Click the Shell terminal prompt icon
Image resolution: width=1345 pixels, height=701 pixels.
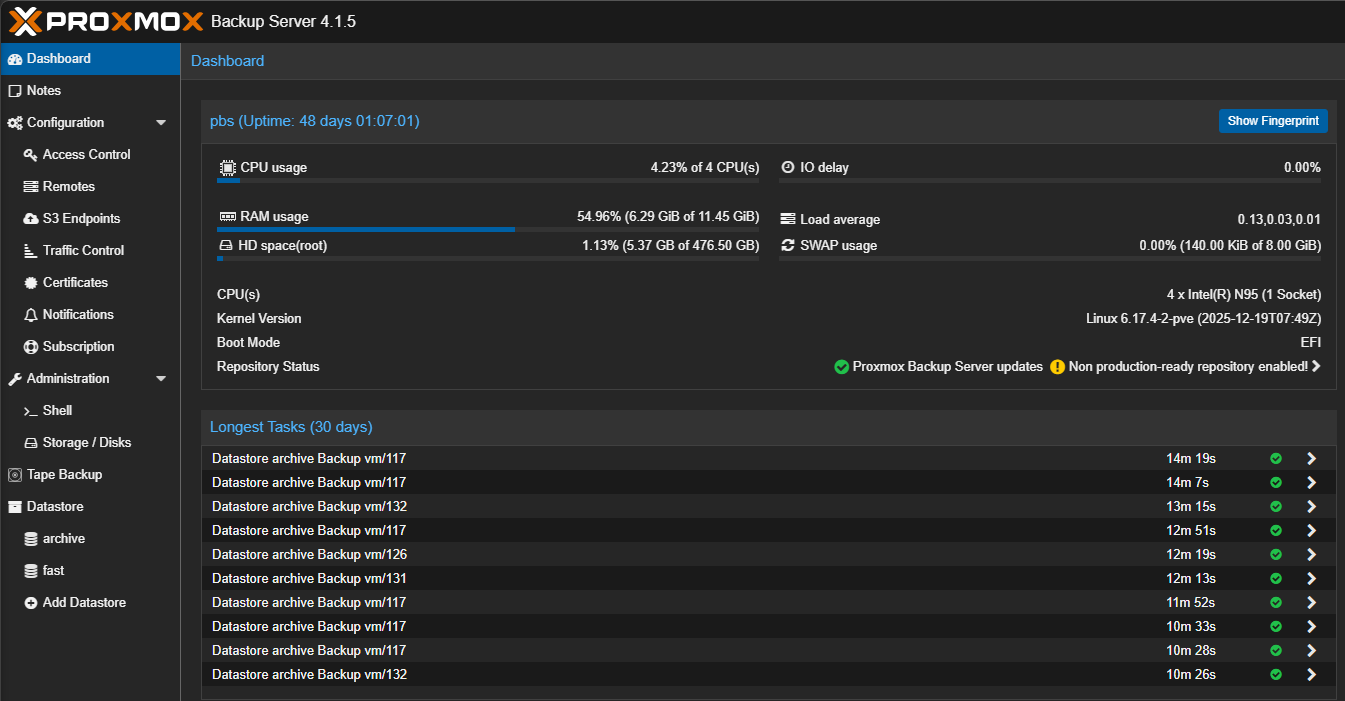(31, 411)
